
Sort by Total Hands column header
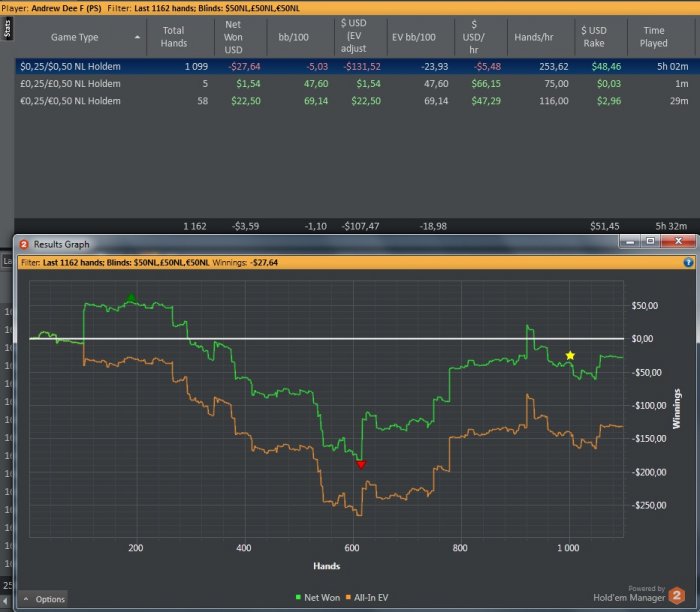(x=174, y=37)
